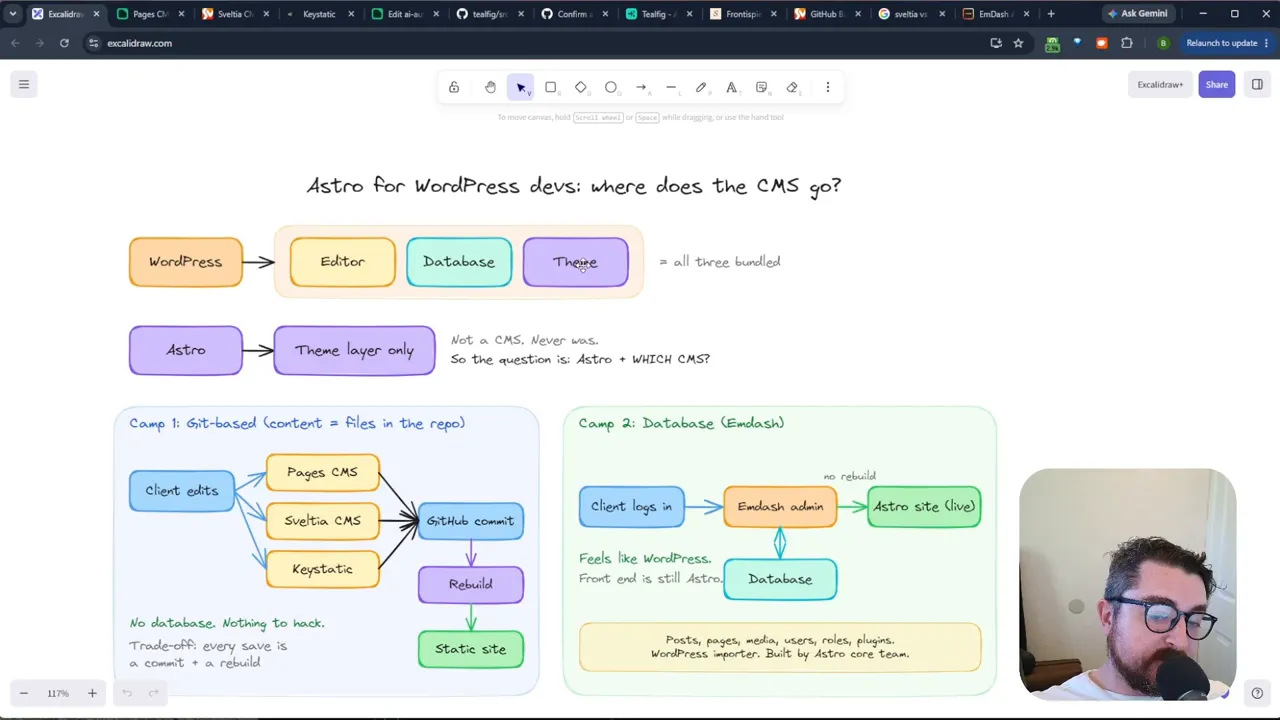Select the purple Rebuild box
This screenshot has height=720, width=1280.
pos(471,585)
